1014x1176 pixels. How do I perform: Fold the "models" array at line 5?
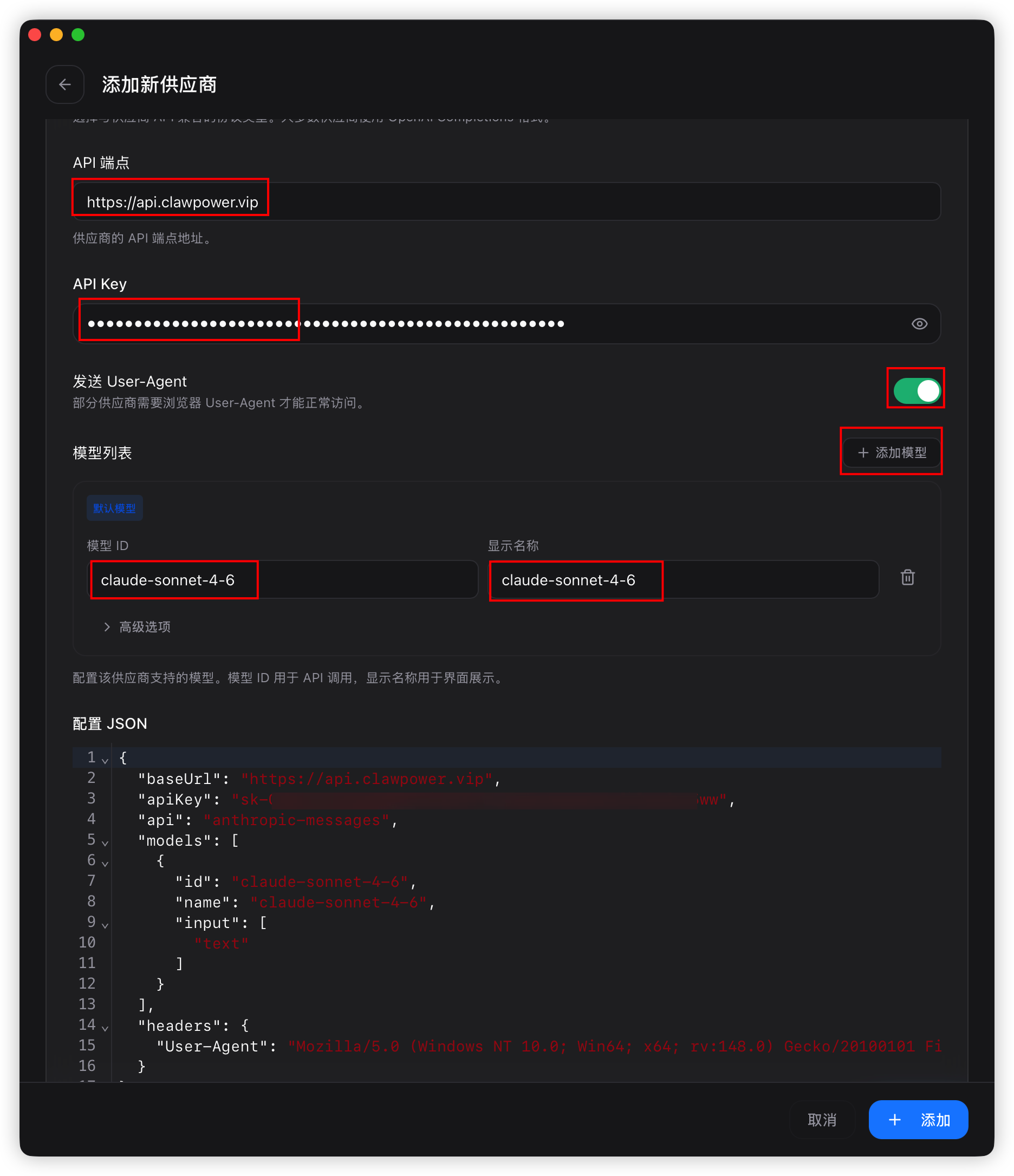105,842
